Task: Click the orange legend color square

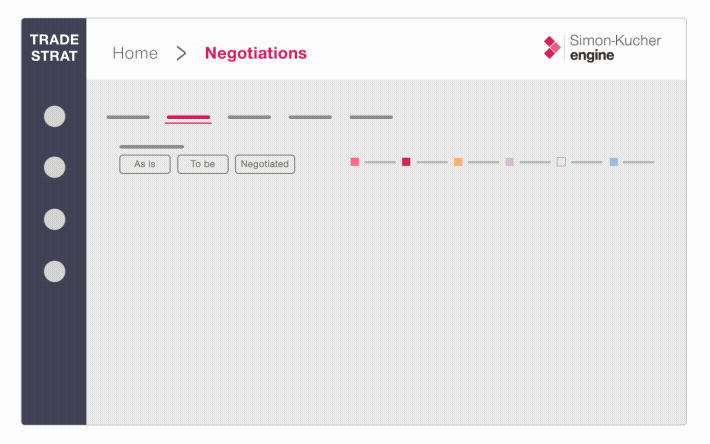Action: 458,162
